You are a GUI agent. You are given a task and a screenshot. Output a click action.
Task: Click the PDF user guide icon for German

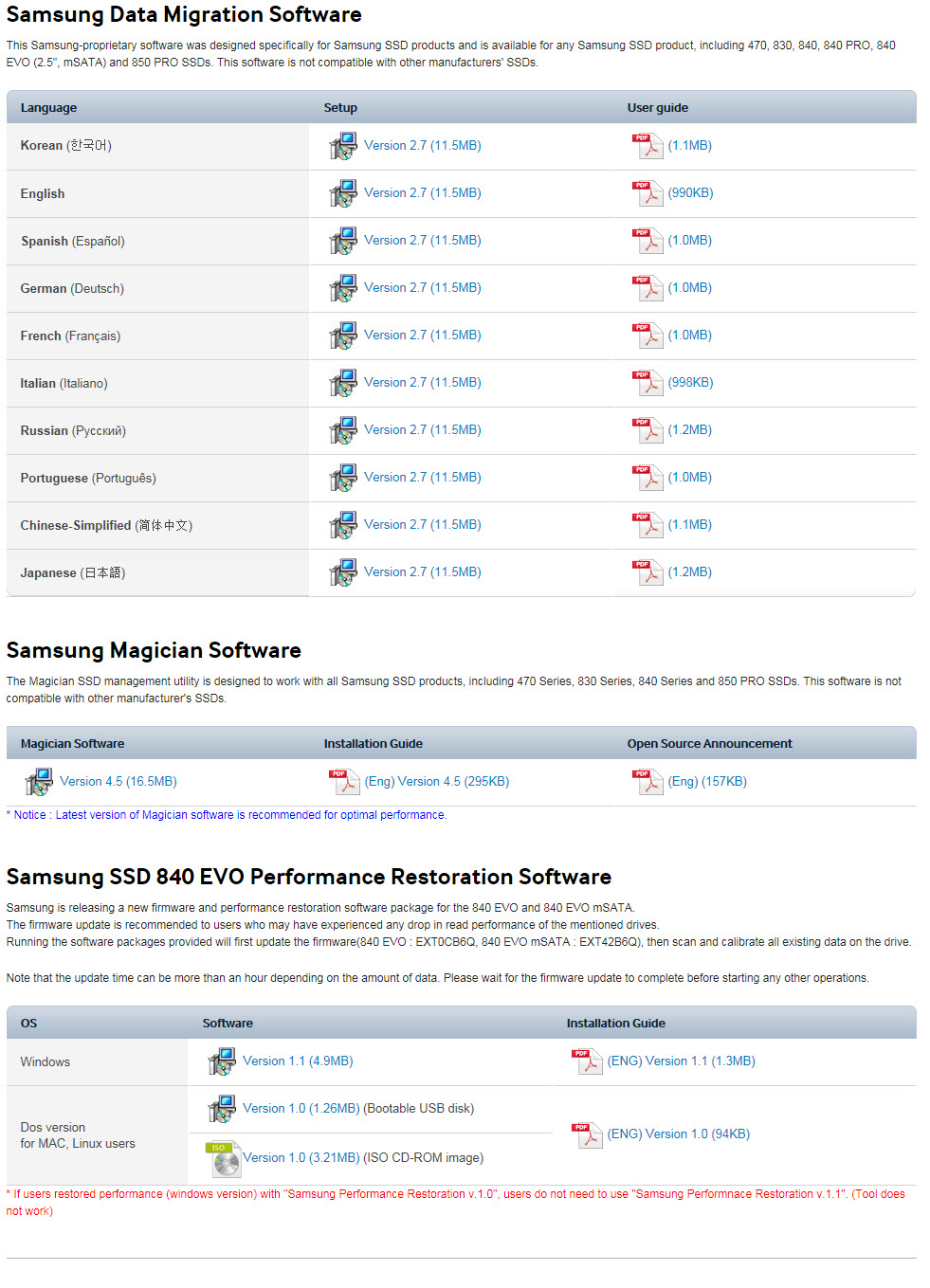pos(647,288)
